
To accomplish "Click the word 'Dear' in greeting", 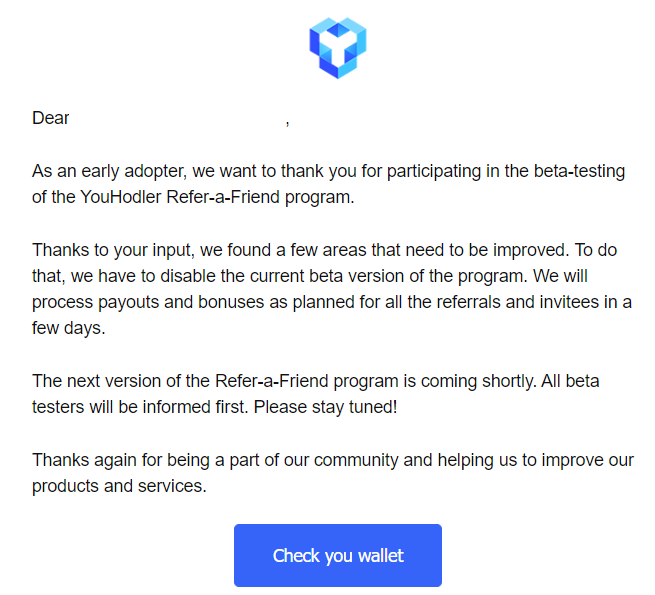I will (51, 118).
